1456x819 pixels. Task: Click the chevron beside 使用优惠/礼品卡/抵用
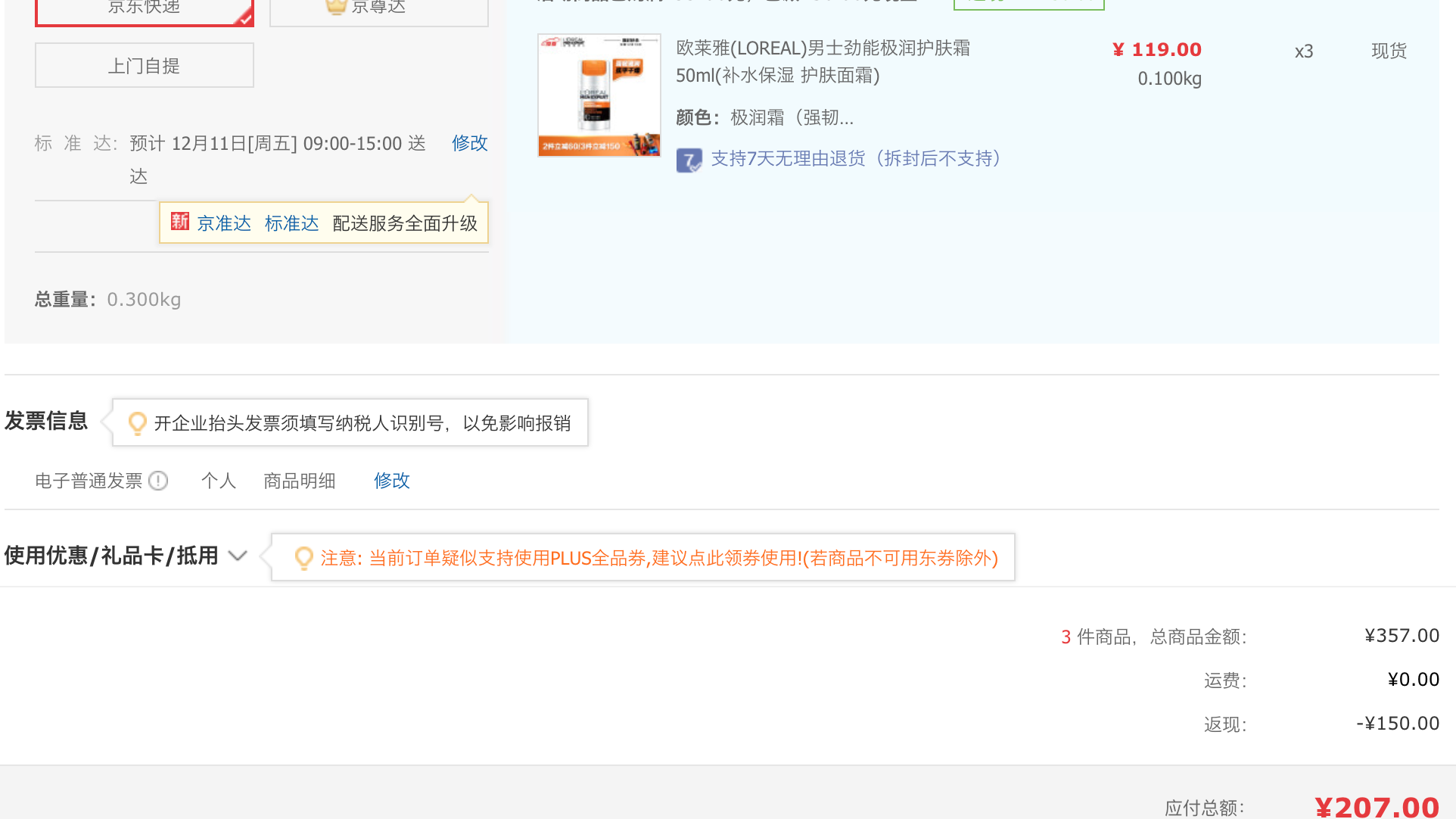coord(238,556)
